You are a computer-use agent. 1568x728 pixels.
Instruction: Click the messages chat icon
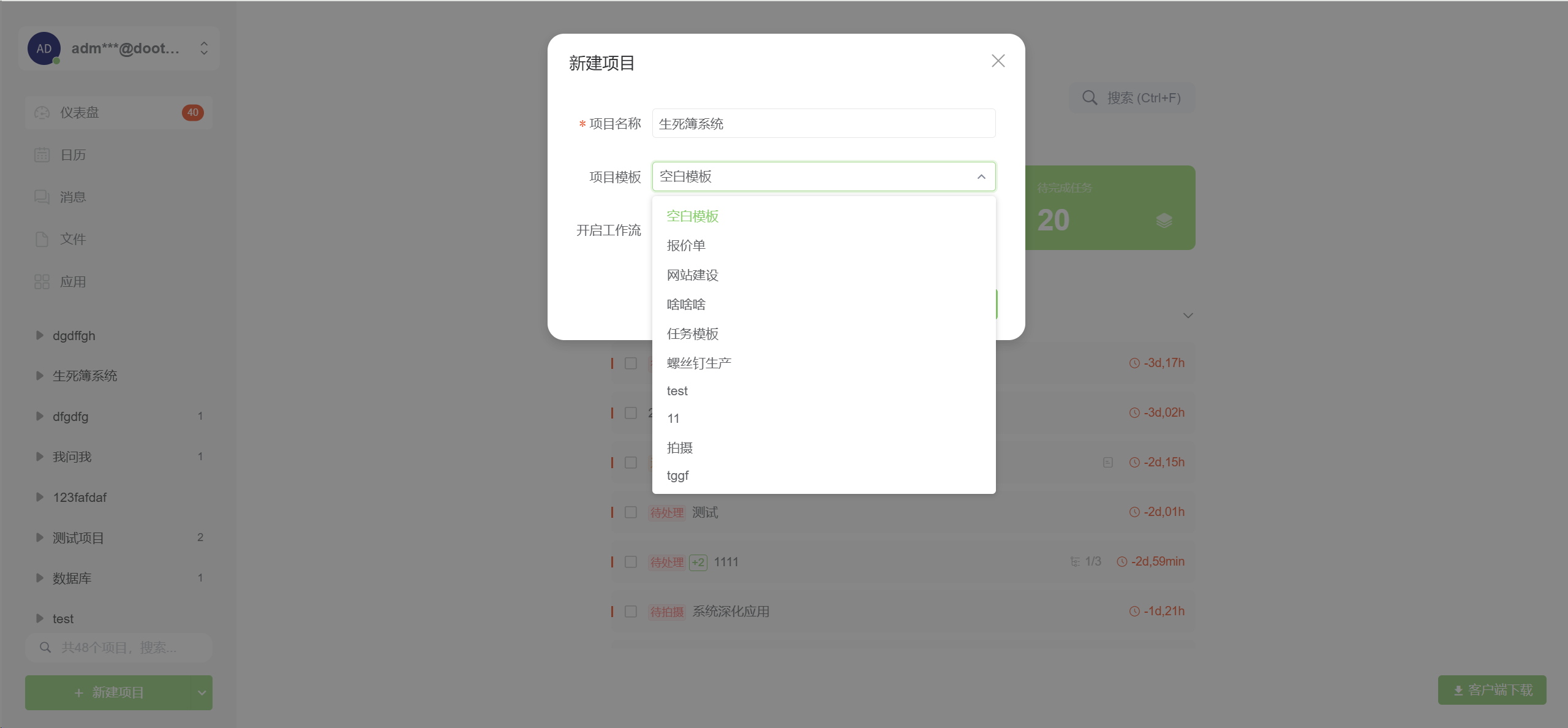coord(42,197)
